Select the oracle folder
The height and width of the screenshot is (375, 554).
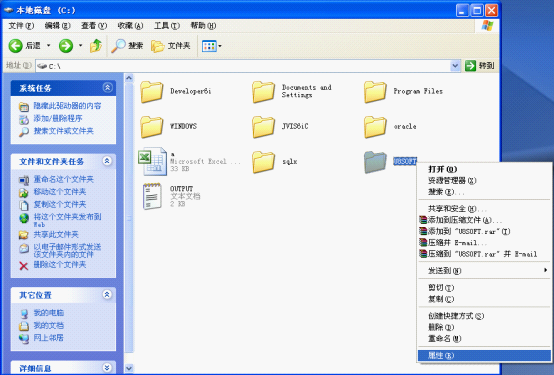(390, 127)
